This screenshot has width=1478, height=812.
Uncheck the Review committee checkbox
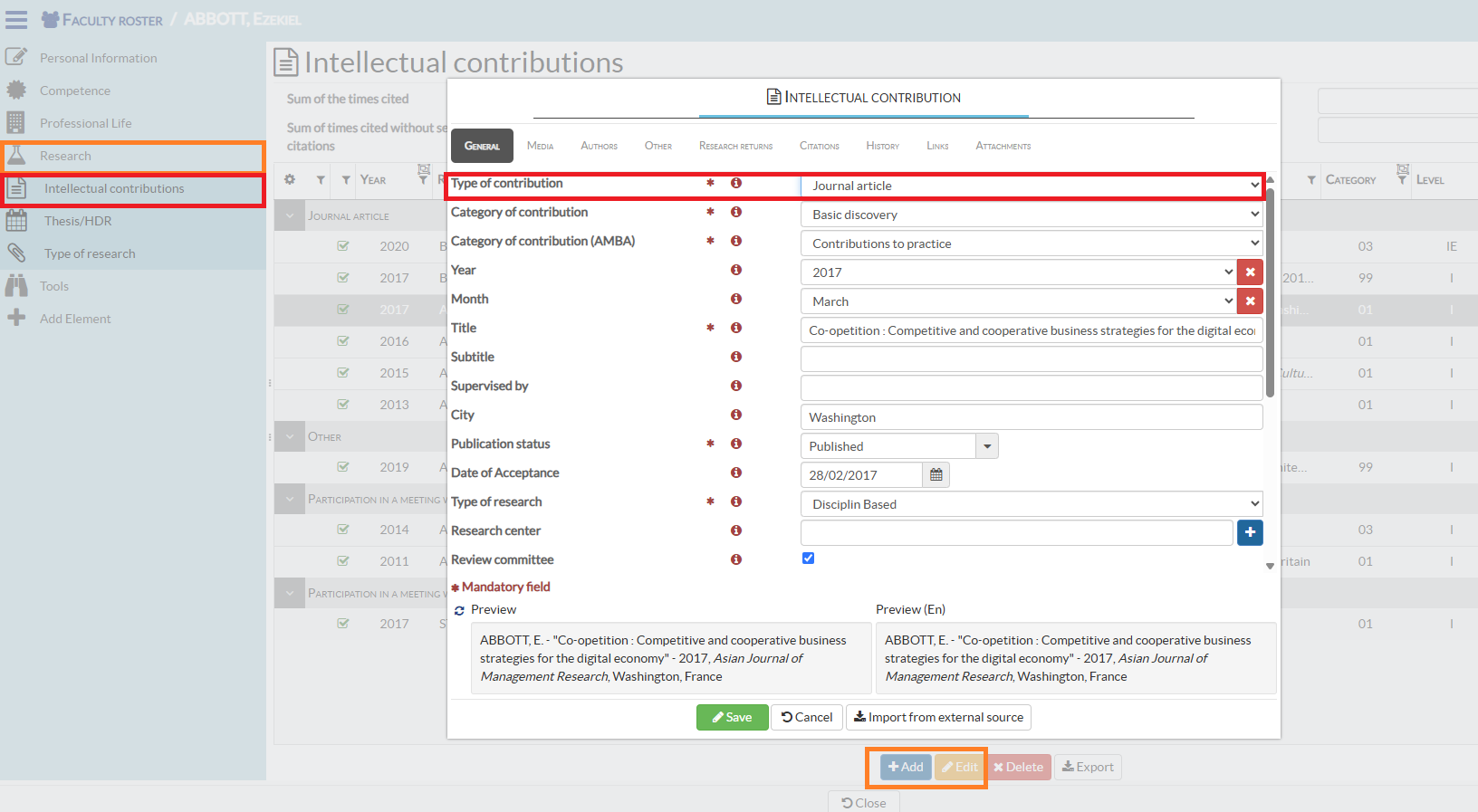click(808, 559)
